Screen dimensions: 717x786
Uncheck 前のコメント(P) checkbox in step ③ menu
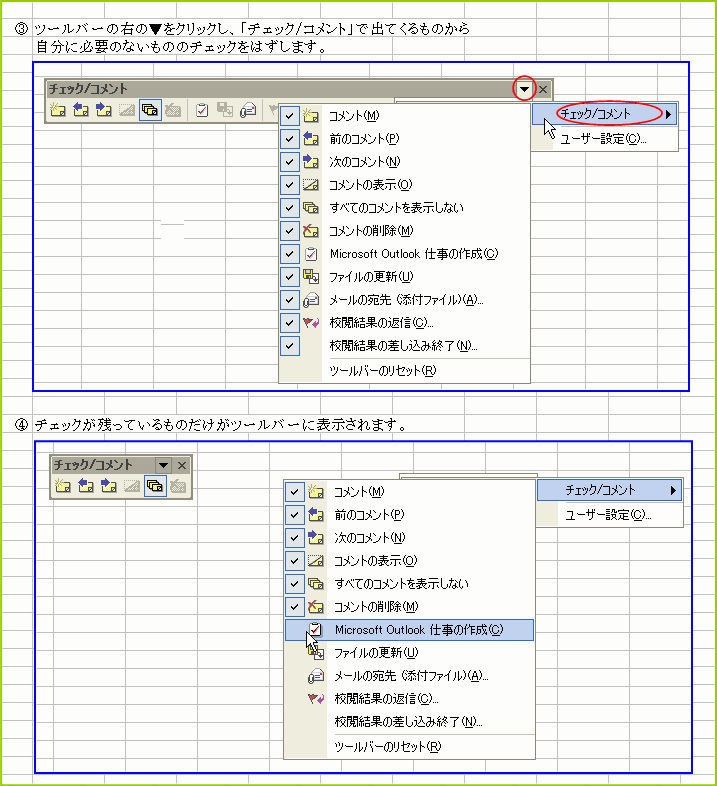(x=290, y=139)
